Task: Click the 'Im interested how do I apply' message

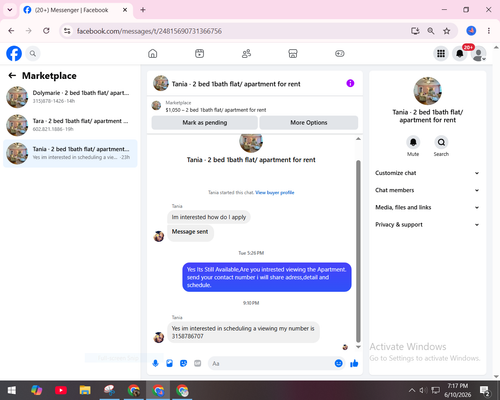Action: point(209,217)
